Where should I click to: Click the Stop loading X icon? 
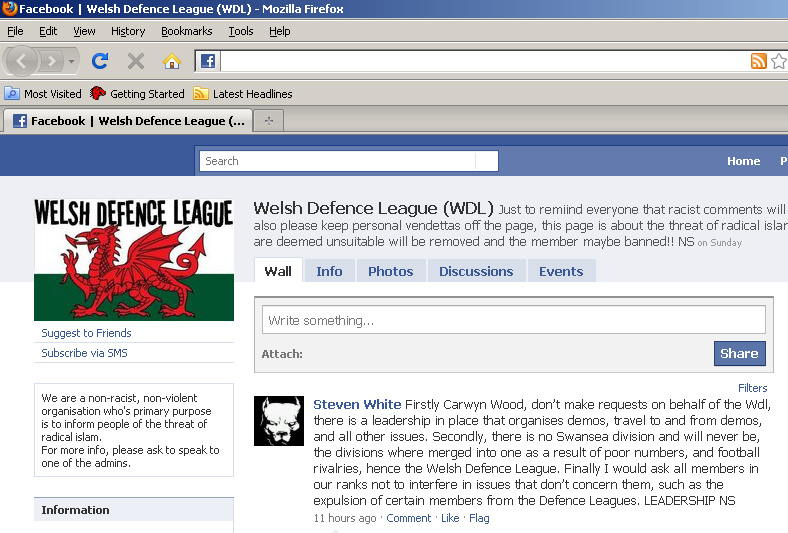pyautogui.click(x=136, y=61)
